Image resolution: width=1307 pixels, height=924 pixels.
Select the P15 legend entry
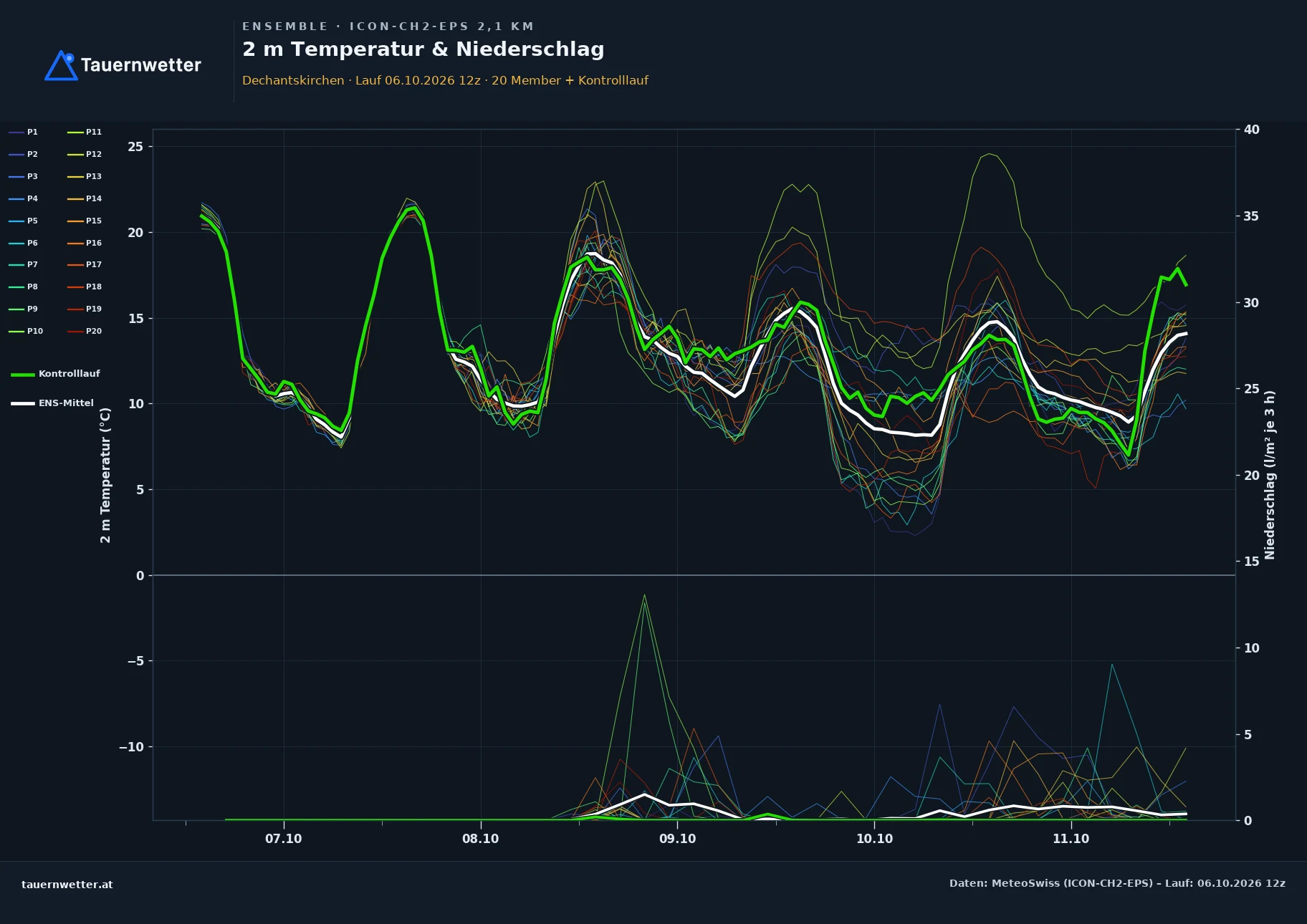85,221
